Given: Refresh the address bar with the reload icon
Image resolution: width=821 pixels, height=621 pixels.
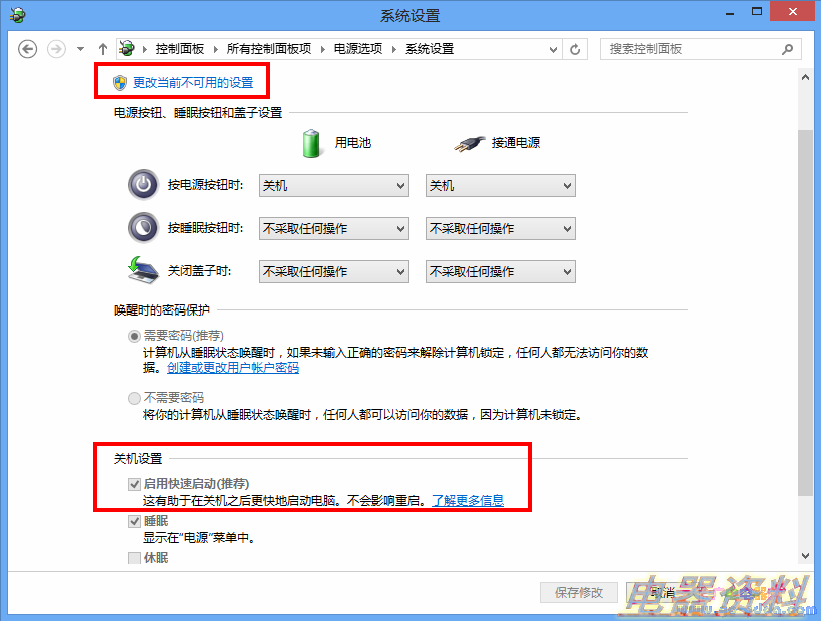Looking at the screenshot, I should [x=575, y=49].
